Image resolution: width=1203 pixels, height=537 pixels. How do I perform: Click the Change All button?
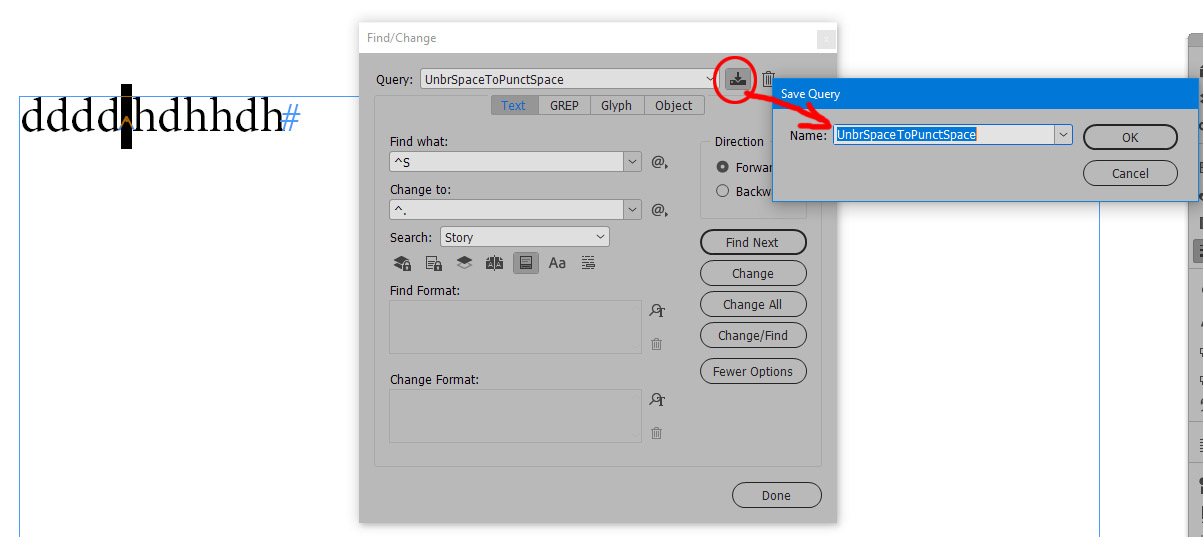753,304
